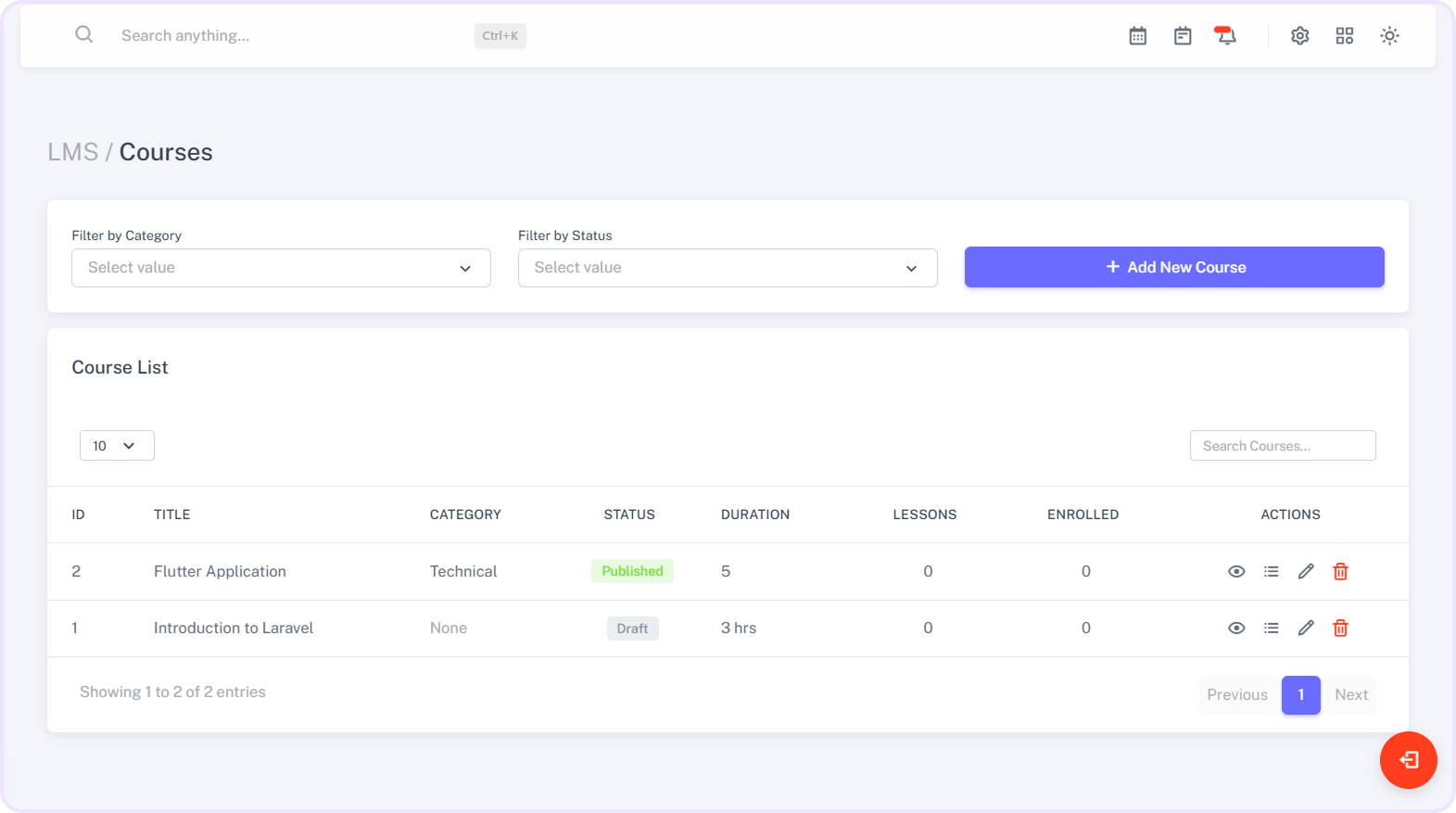The width and height of the screenshot is (1456, 813).
Task: Click the lessons list icon for Flutter Application
Action: tap(1271, 572)
